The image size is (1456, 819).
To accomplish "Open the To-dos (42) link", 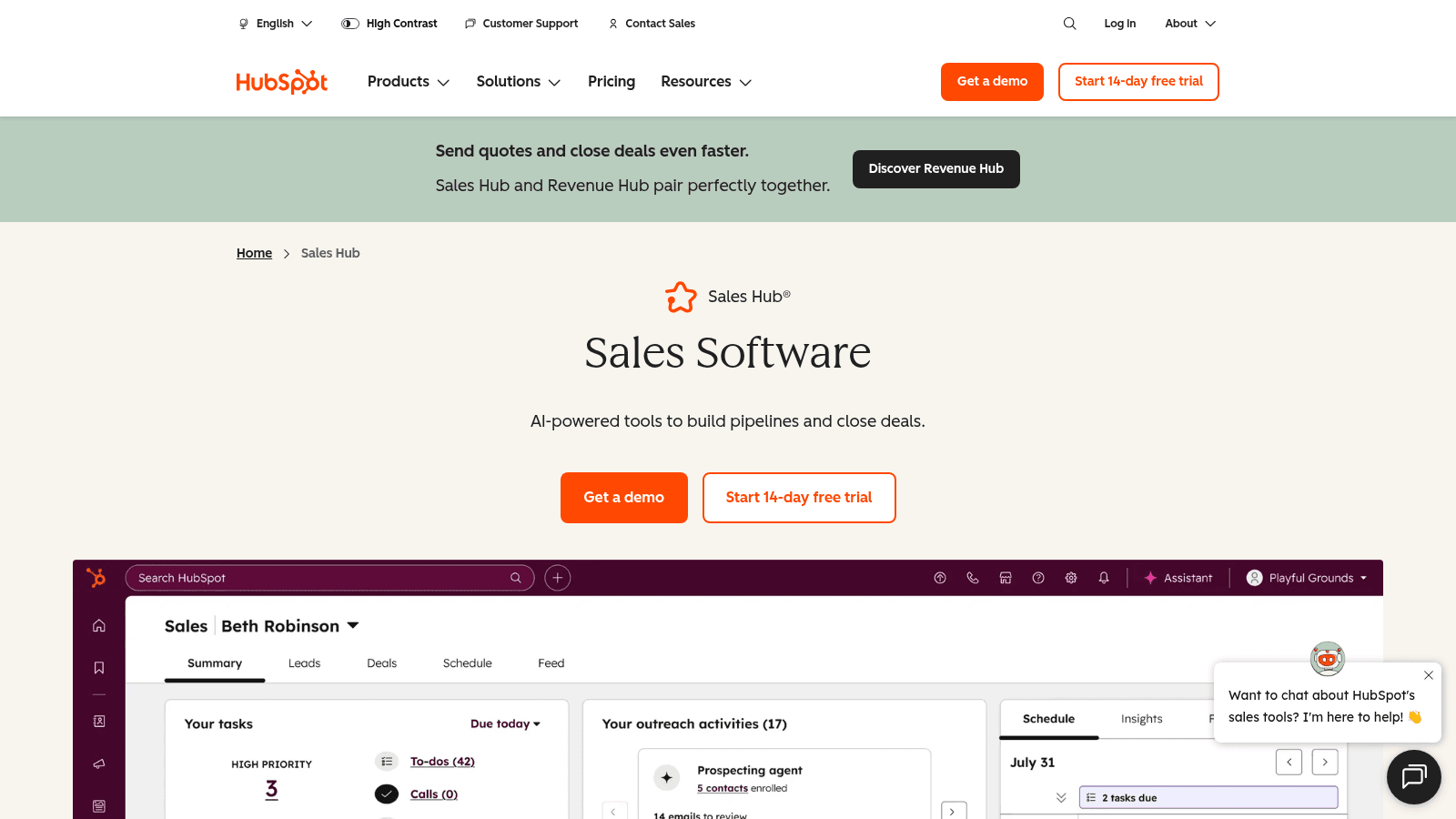I will [x=442, y=762].
